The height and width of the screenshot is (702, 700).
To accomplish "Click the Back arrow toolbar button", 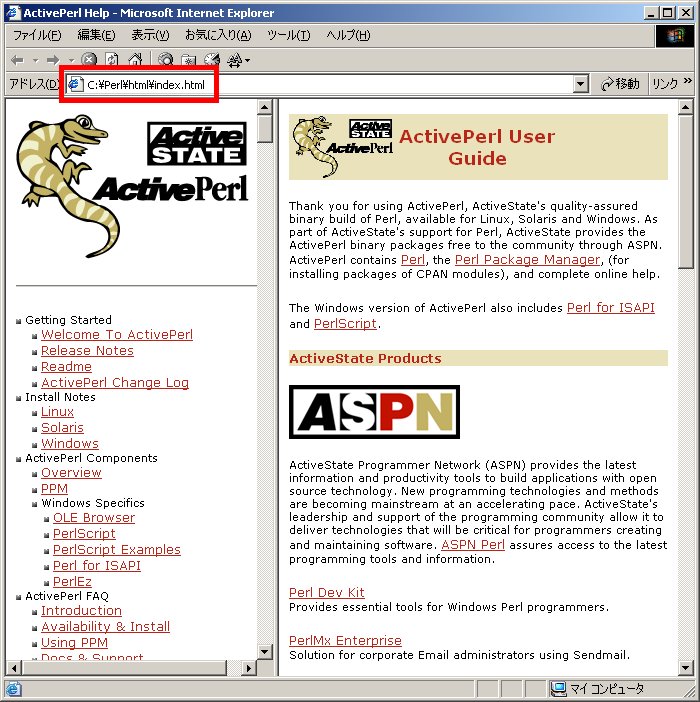I will coord(17,60).
